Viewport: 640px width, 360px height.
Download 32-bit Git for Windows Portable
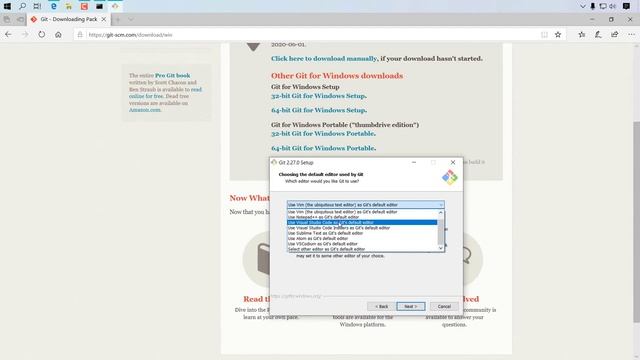(x=323, y=133)
